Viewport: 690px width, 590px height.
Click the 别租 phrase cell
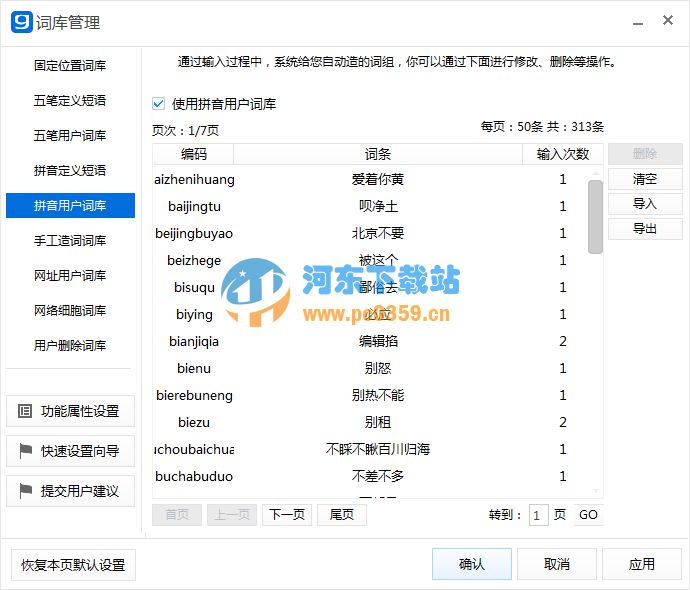pyautogui.click(x=378, y=422)
